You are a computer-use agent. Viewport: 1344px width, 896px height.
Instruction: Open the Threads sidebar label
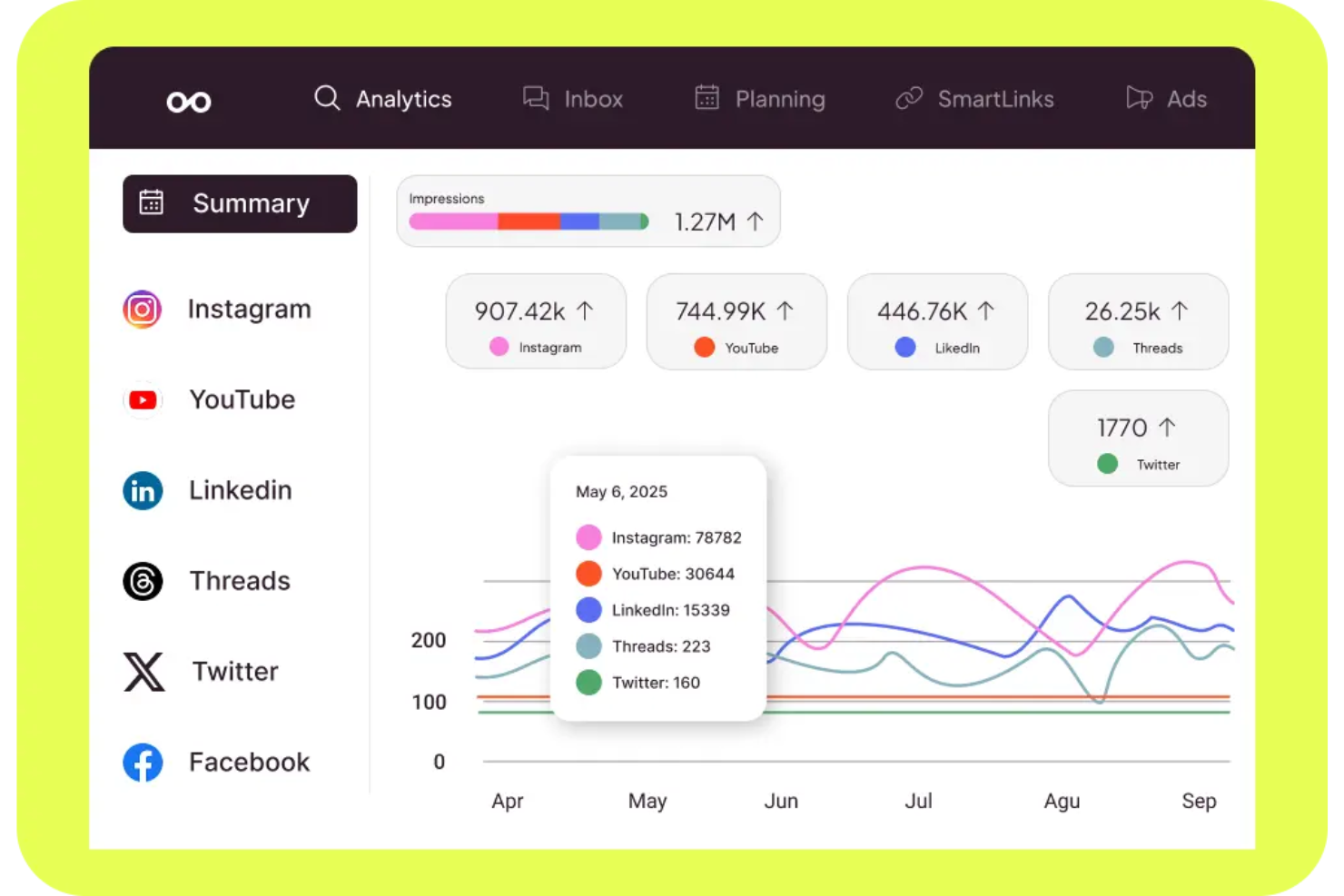[240, 581]
